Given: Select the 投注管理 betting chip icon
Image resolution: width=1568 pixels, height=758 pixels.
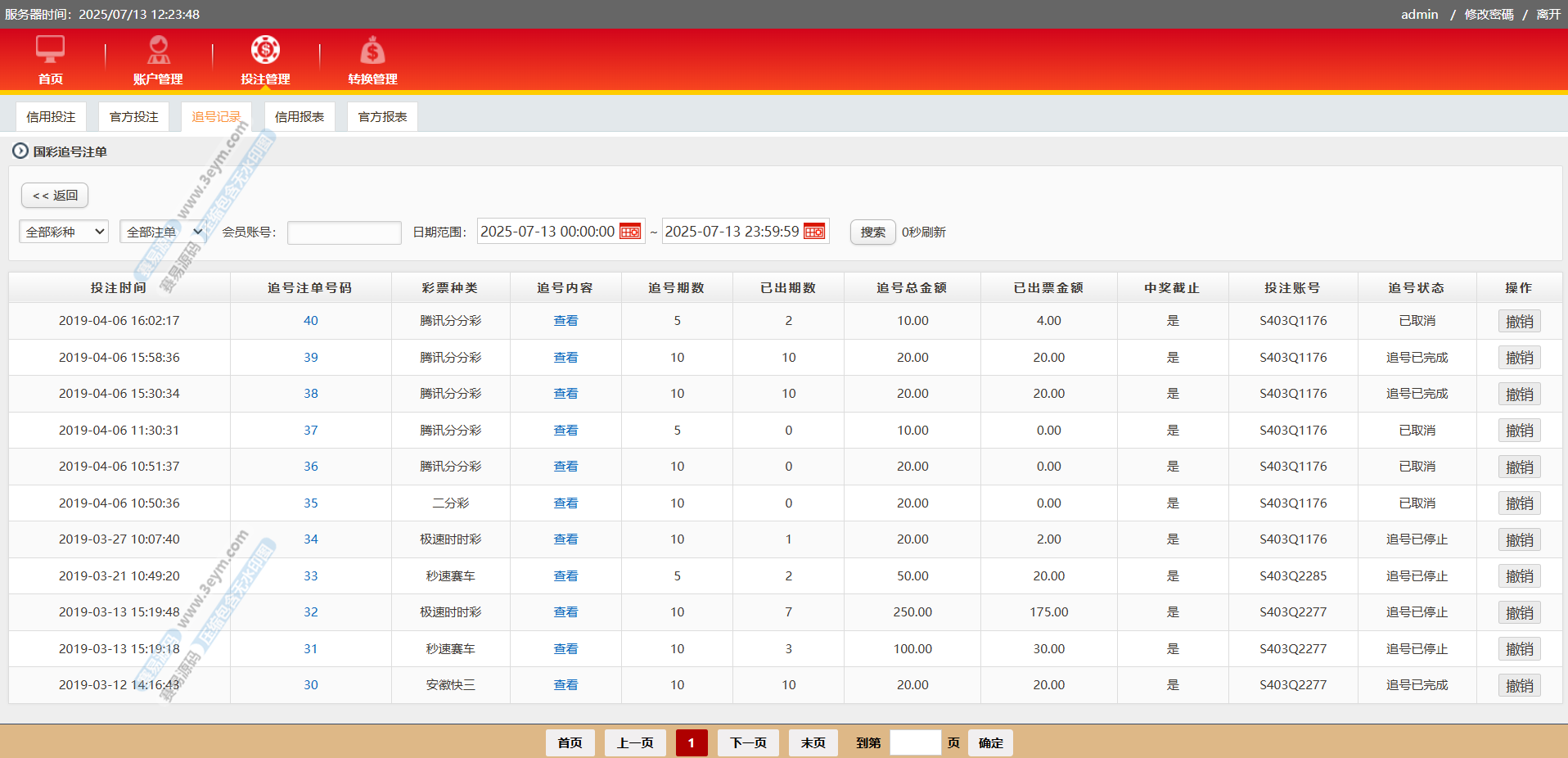Looking at the screenshot, I should 265,51.
